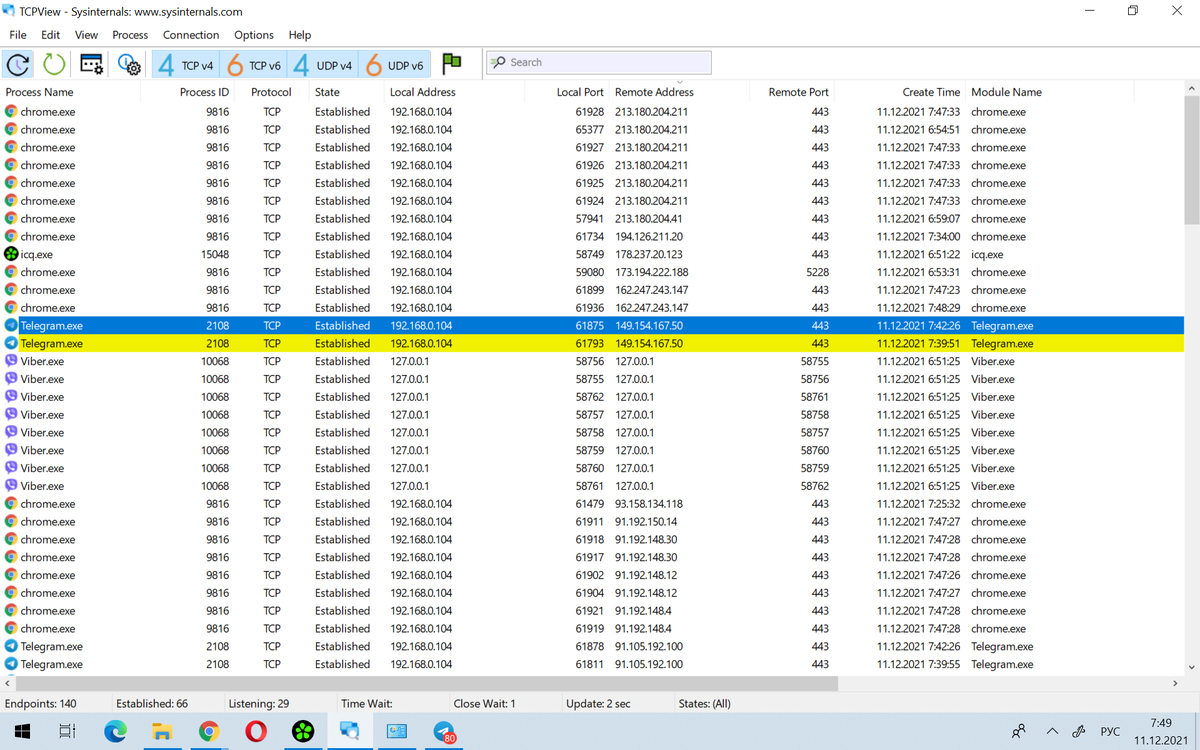Image resolution: width=1200 pixels, height=750 pixels.
Task: Open the Edit menu
Action: 51,35
